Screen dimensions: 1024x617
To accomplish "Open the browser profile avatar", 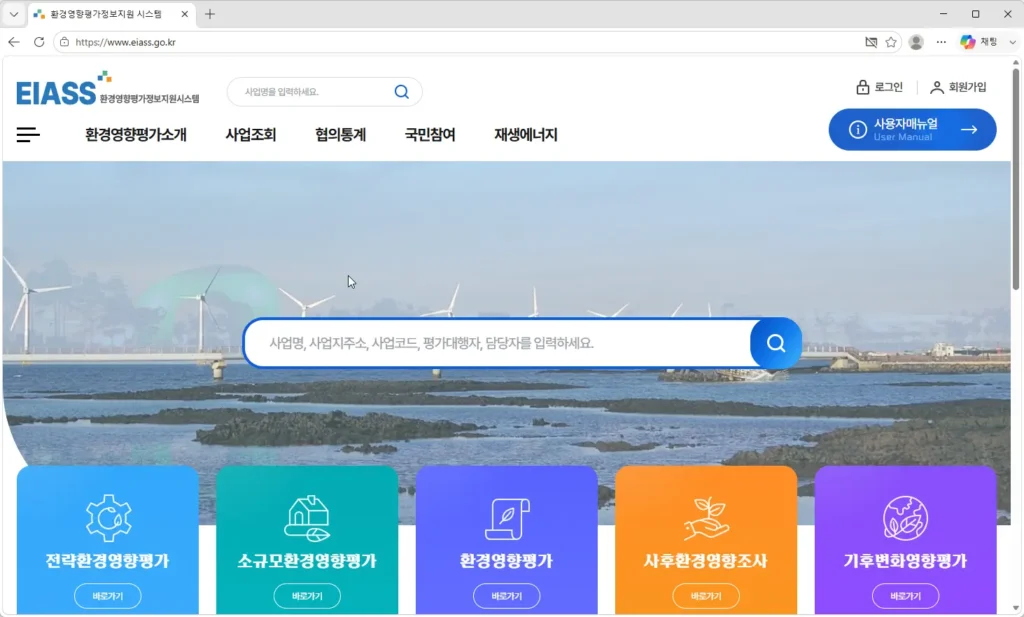I will pos(916,42).
